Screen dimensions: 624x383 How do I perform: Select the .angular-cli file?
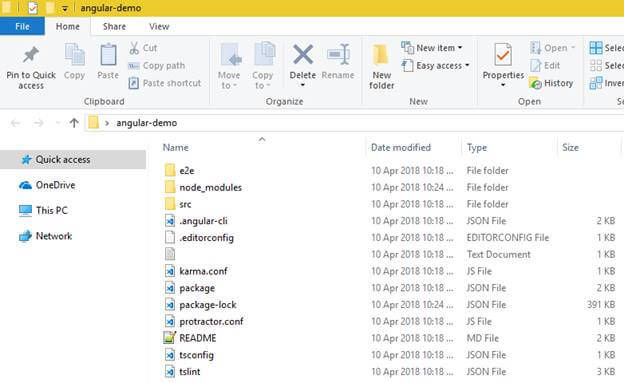tap(203, 221)
